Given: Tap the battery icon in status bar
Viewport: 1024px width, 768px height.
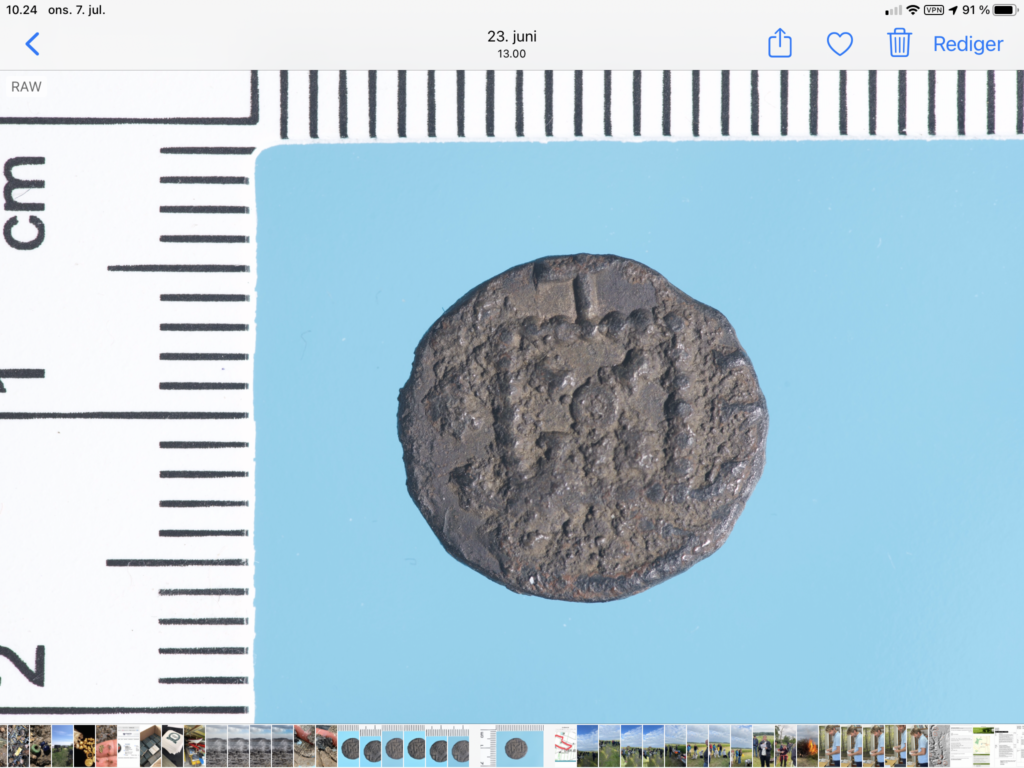Looking at the screenshot, I should pyautogui.click(x=1004, y=10).
